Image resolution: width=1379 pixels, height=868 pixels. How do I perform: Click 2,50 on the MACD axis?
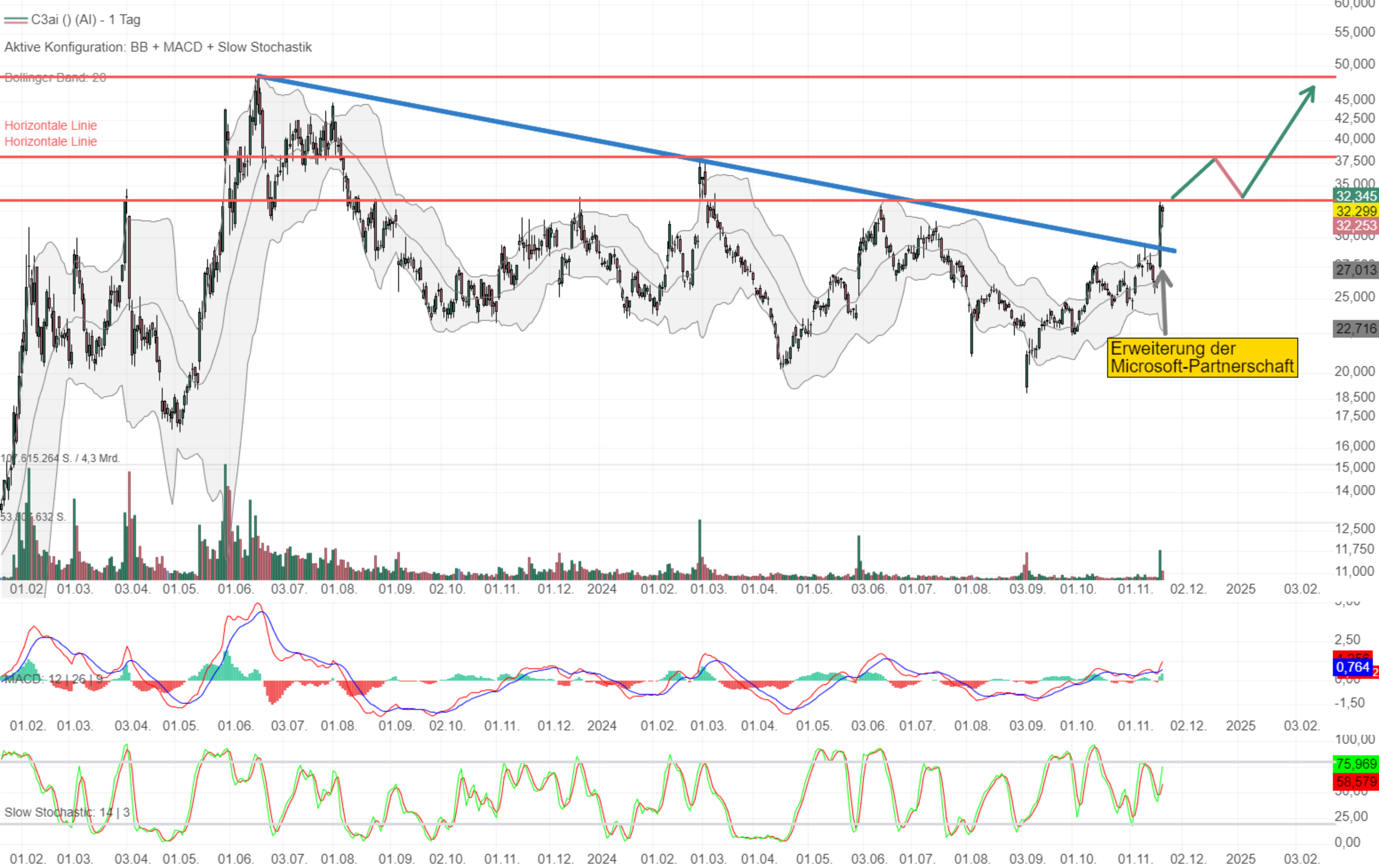pos(1347,640)
